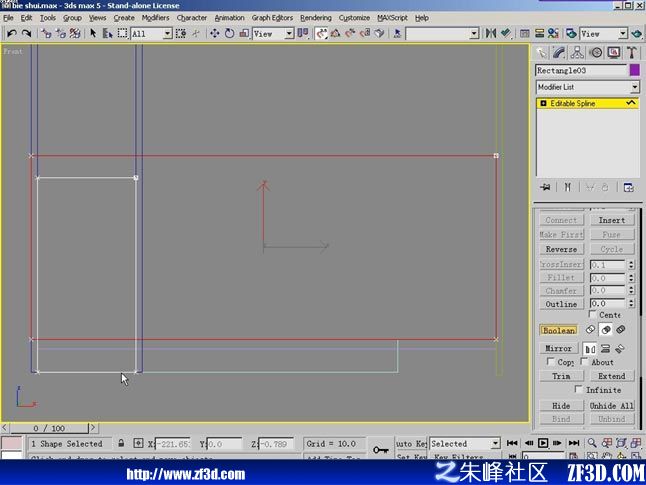Click the Rectangle03 object name field
646x485 pixels.
pos(581,70)
